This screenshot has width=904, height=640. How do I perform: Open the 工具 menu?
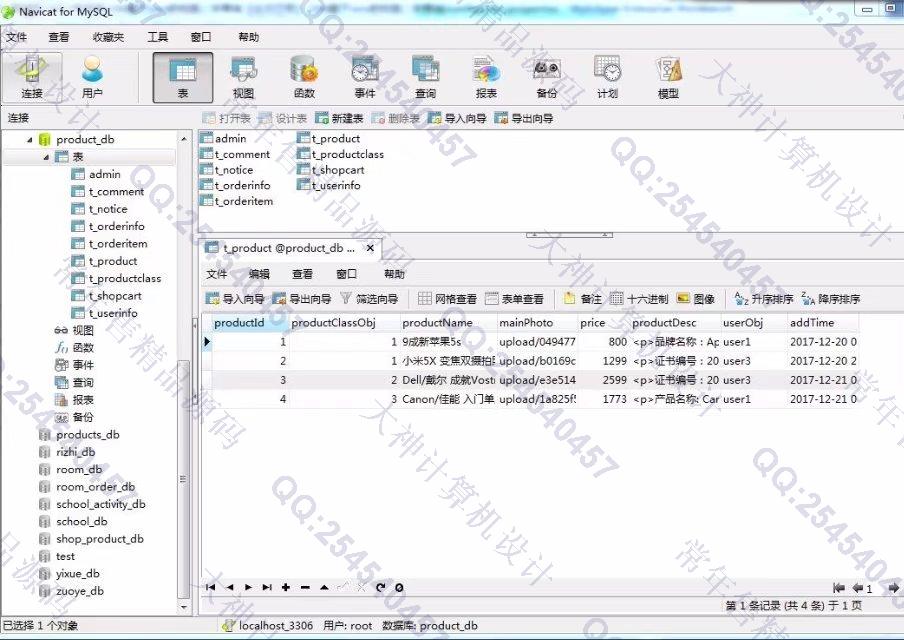(157, 37)
